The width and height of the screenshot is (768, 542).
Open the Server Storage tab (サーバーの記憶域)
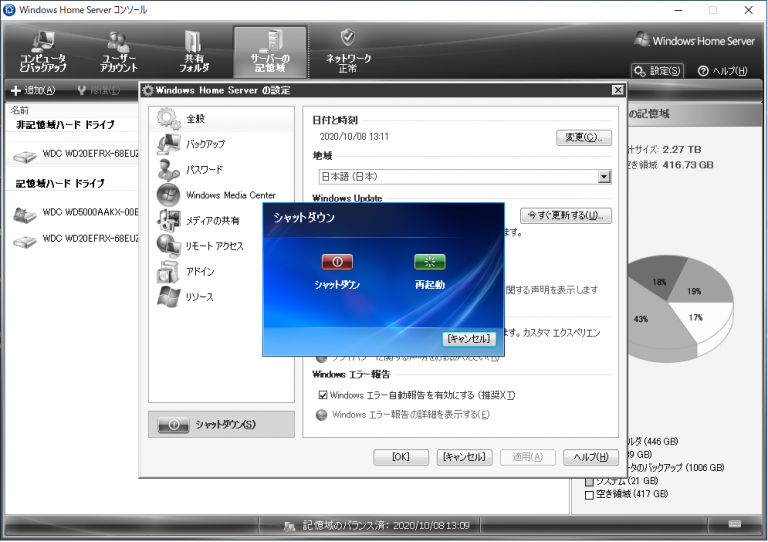pos(270,52)
